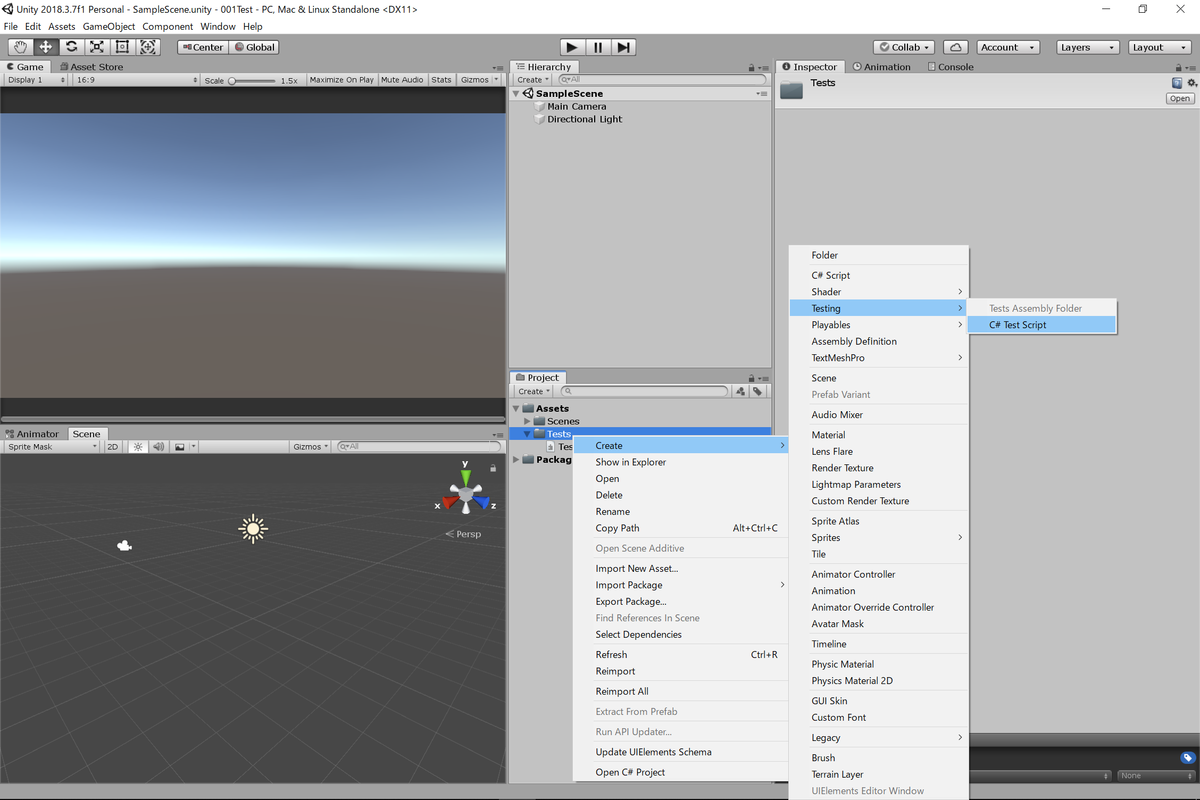
Task: Toggle the Hierarchy panel lock icon
Action: point(751,67)
